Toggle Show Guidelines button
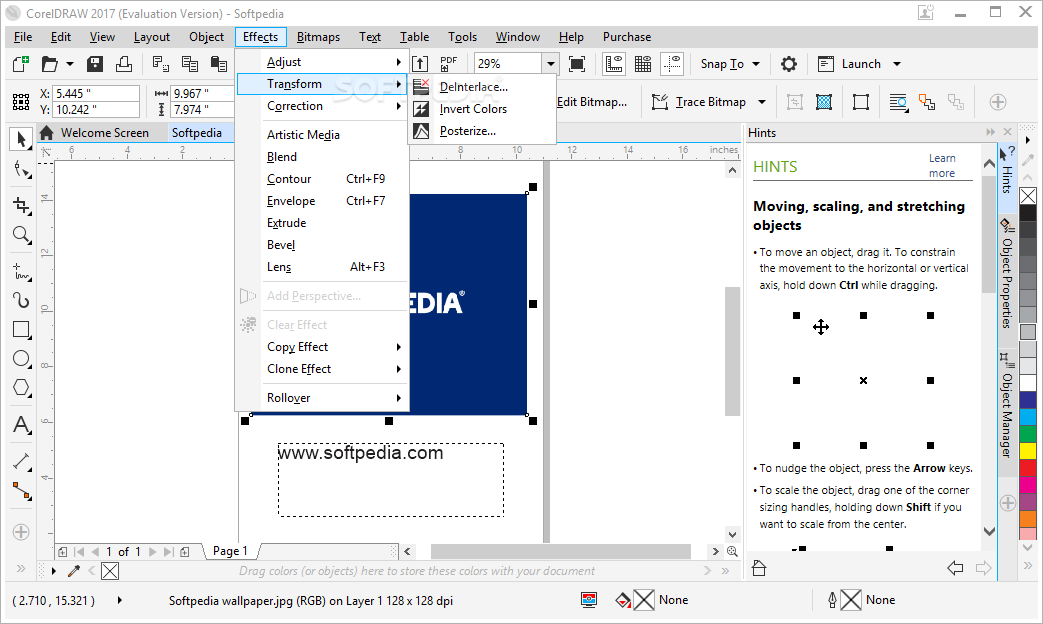 click(x=672, y=64)
